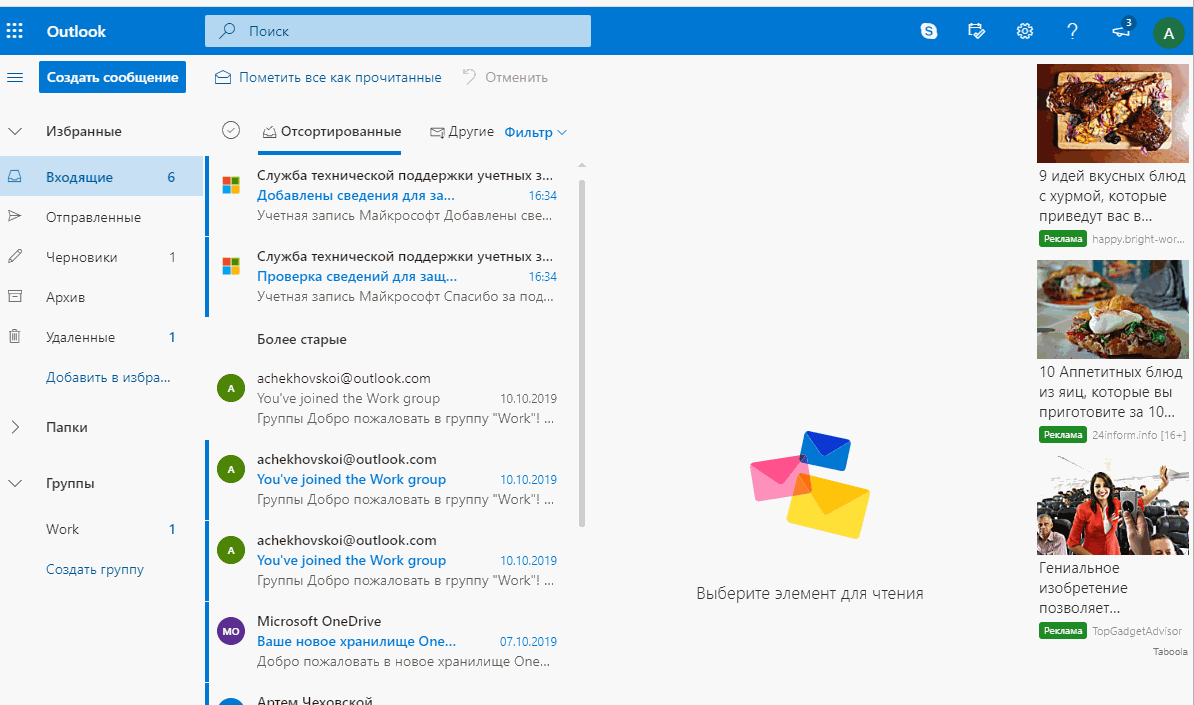The image size is (1194, 705).
Task: Collapse the Избранные section chevron
Action: coord(14,131)
